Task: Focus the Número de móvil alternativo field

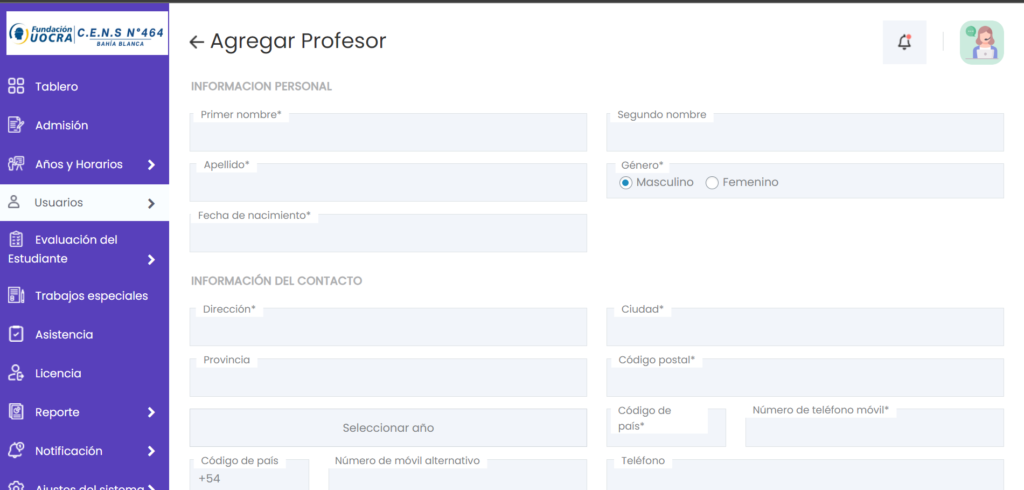Action: (x=457, y=475)
